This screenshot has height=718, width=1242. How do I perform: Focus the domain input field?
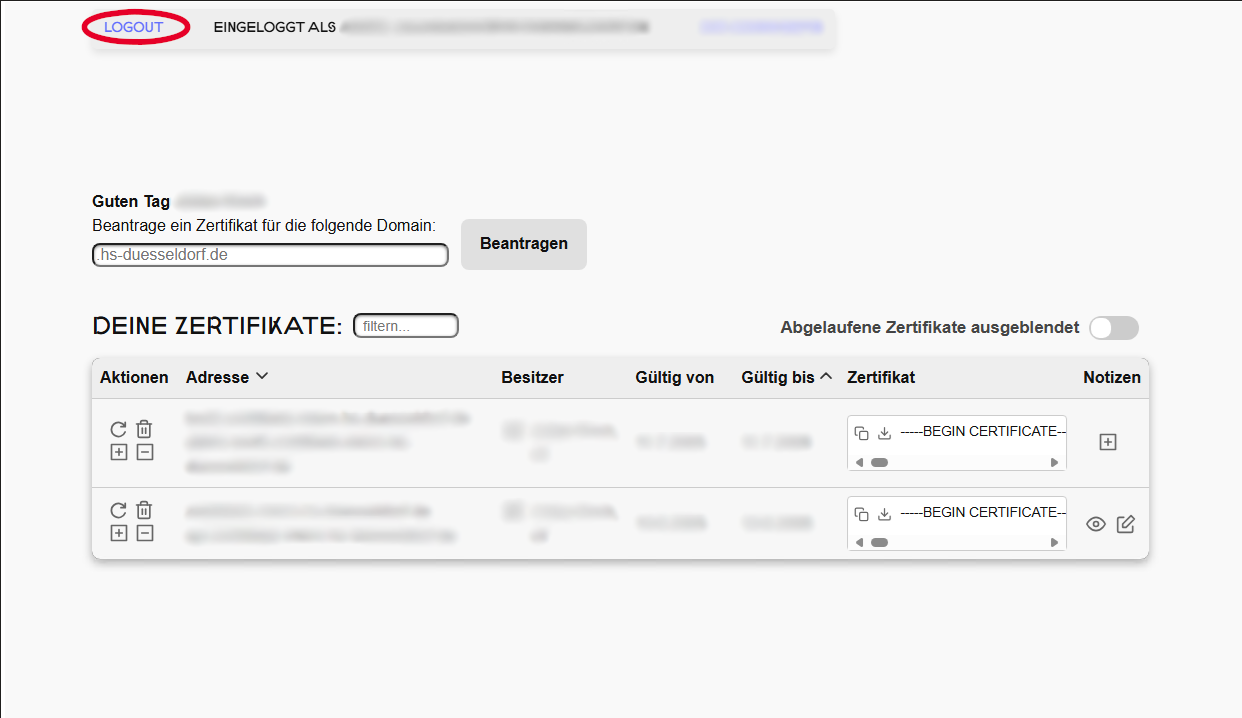pos(270,255)
